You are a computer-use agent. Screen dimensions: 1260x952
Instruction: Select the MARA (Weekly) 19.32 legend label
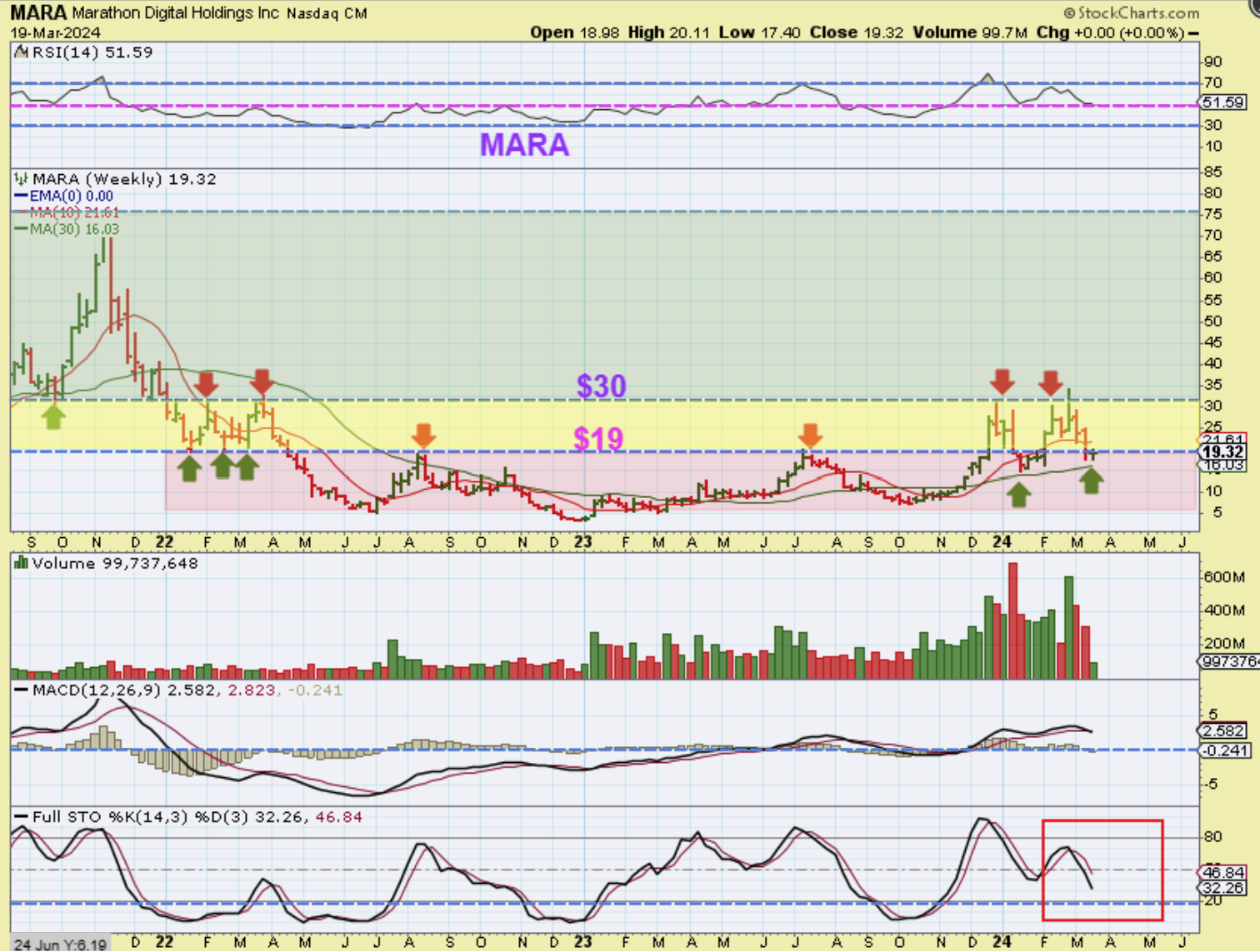tap(124, 179)
